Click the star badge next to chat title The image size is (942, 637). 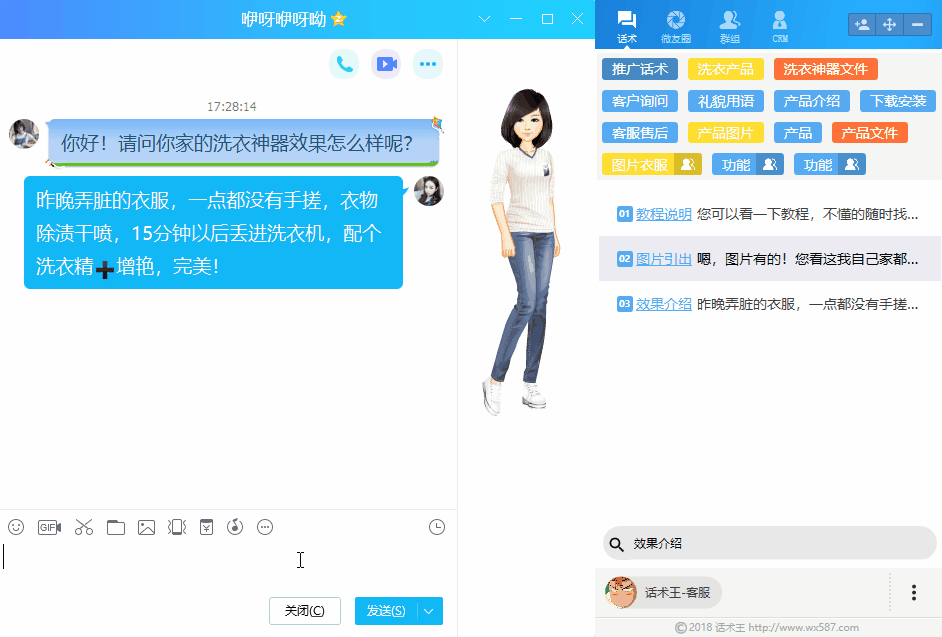pyautogui.click(x=339, y=19)
